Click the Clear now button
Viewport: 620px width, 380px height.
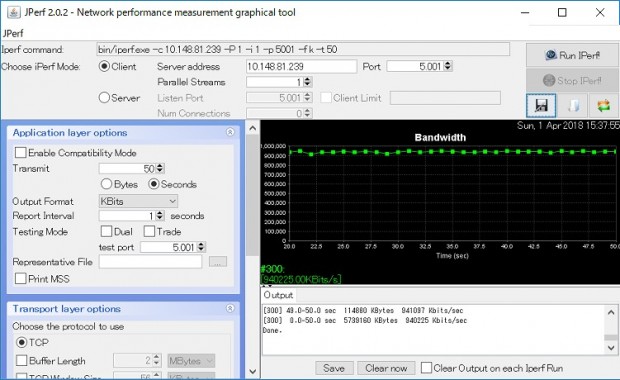point(386,368)
